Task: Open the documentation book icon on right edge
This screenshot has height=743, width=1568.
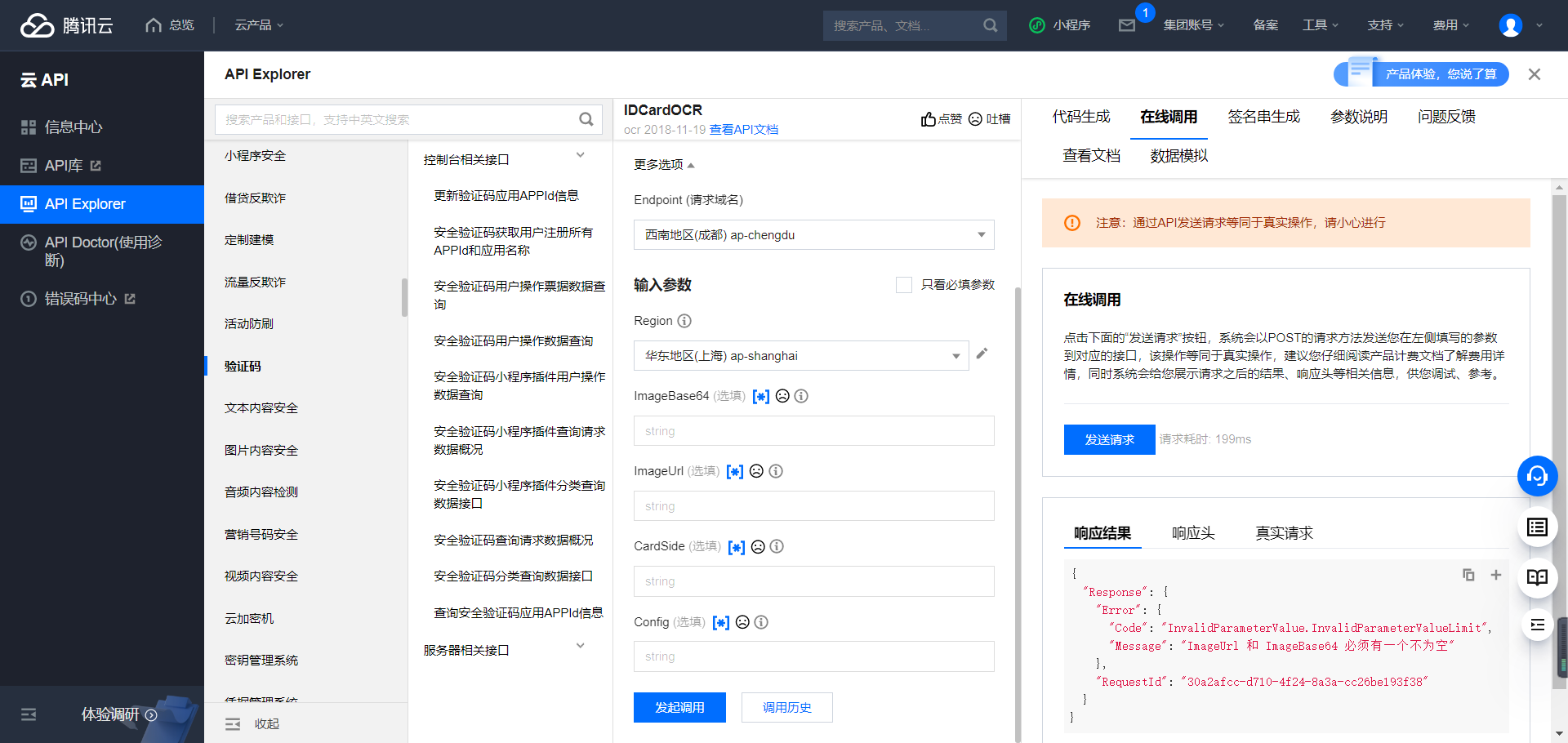Action: 1538,577
